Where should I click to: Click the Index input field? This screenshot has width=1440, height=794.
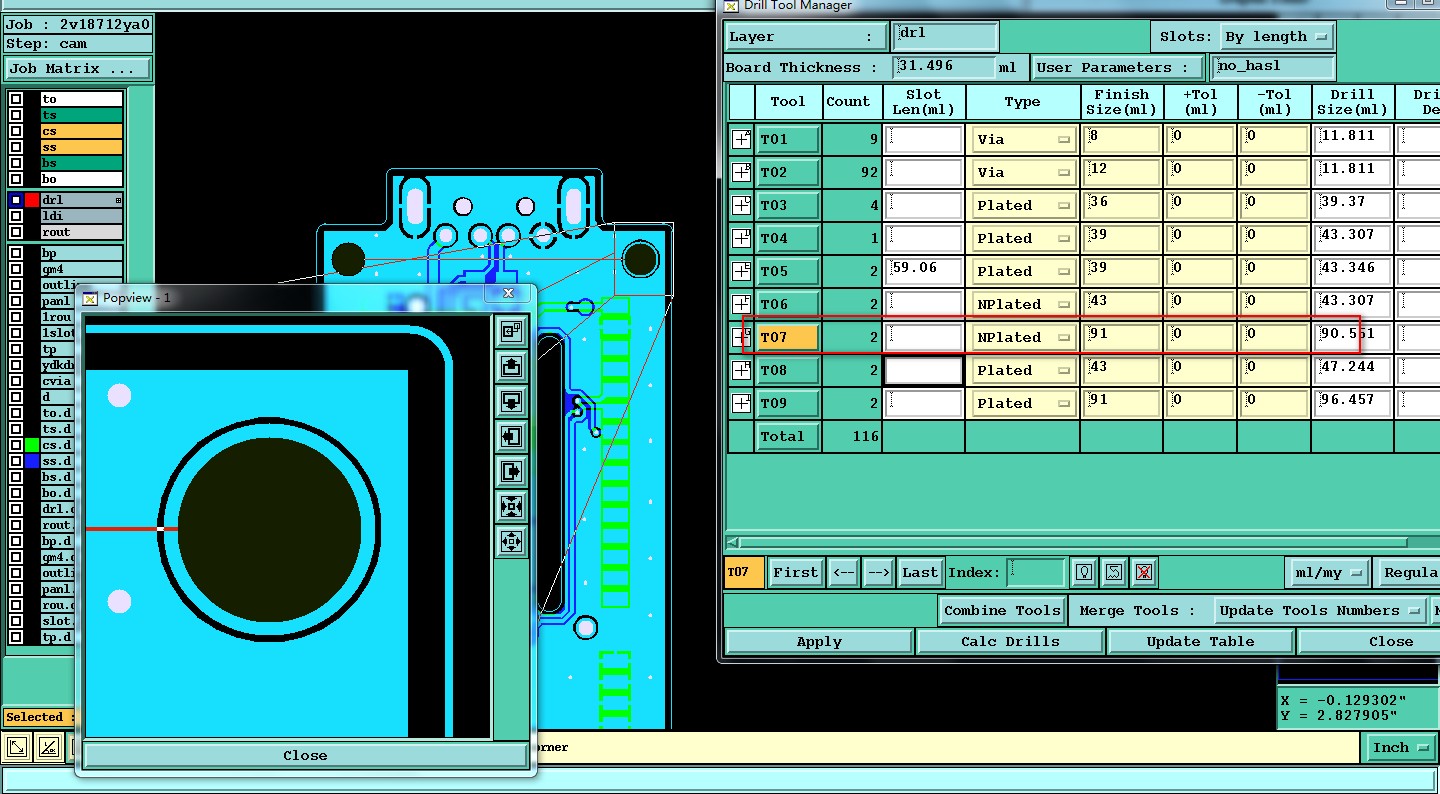pos(1035,573)
